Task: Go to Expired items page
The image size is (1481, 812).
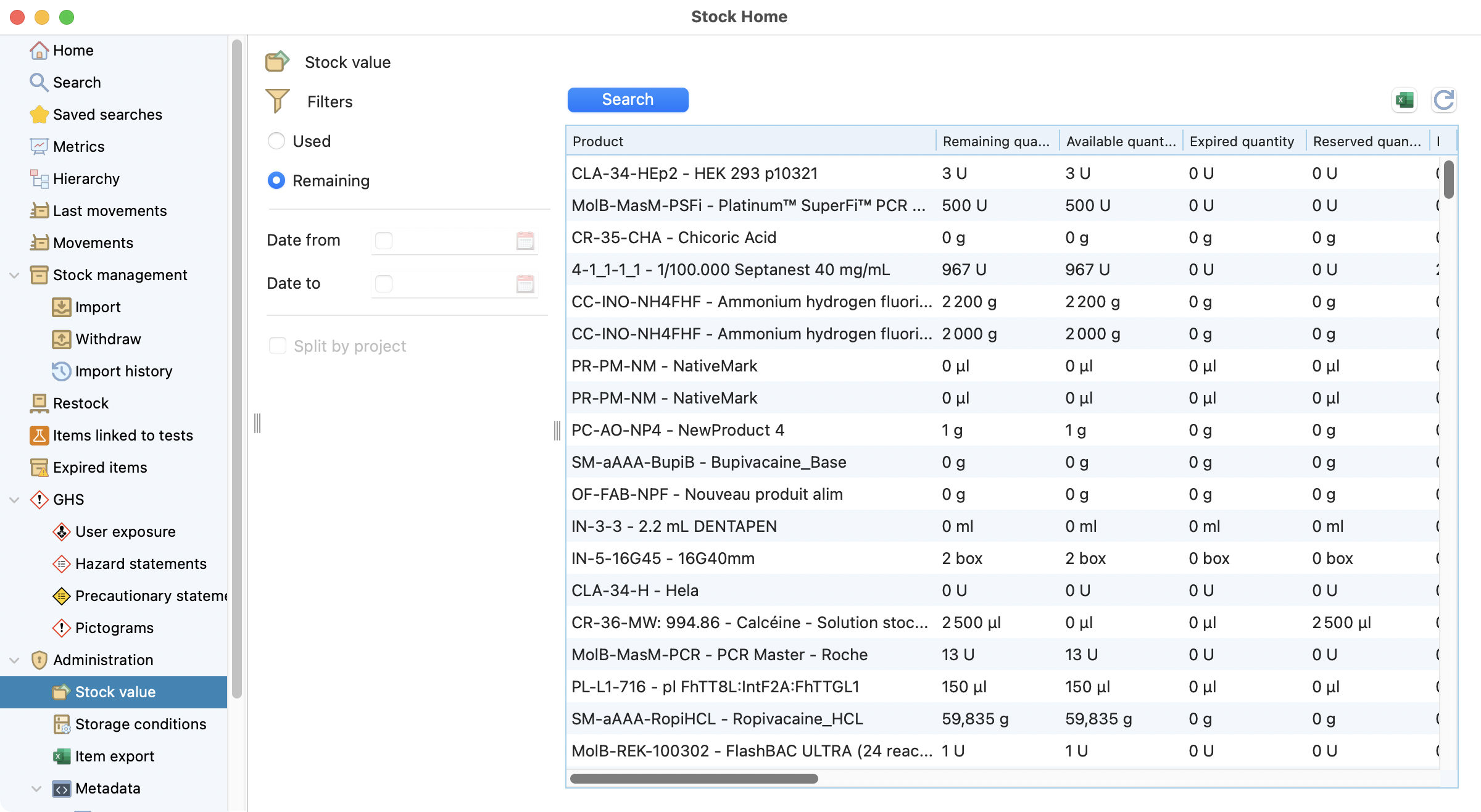Action: point(100,468)
